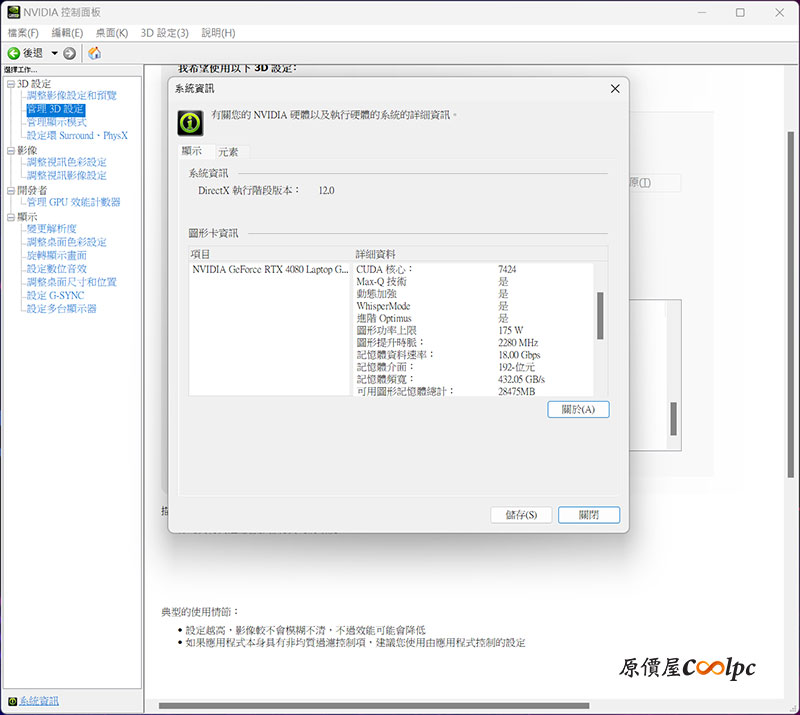The image size is (800, 715).
Task: Click the small icon beside 系統資訊 link
Action: [12, 701]
